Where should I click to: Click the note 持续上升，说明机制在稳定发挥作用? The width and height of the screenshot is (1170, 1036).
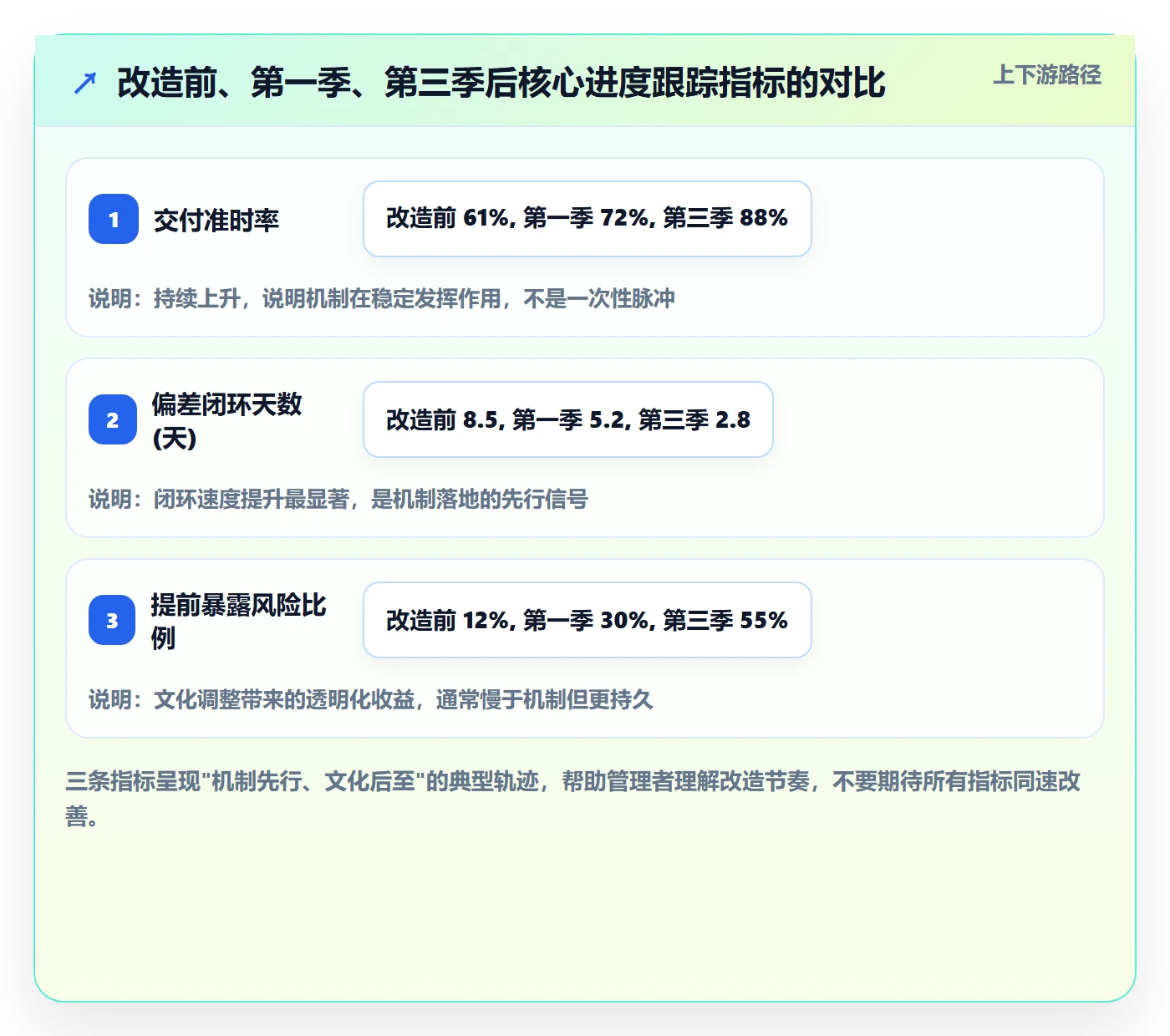pyautogui.click(x=382, y=298)
